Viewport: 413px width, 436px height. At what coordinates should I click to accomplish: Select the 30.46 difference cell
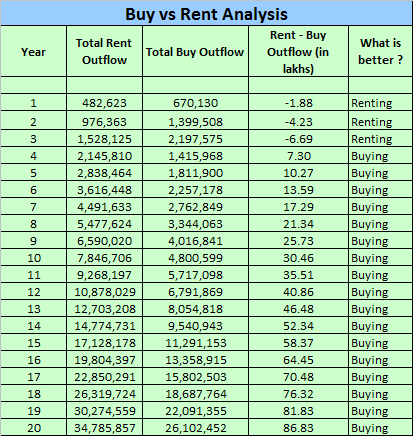(x=298, y=258)
